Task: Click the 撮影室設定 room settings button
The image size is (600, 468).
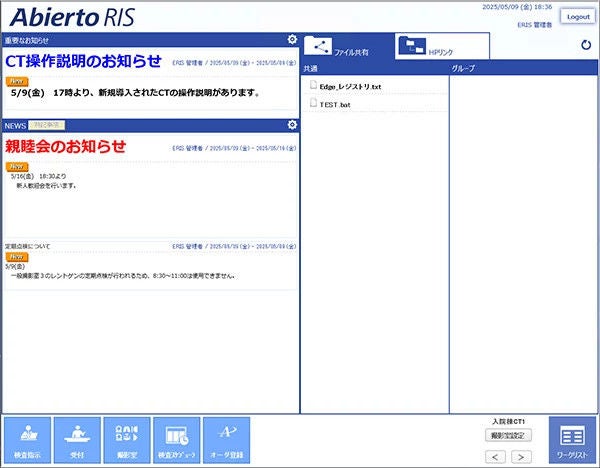Action: click(x=508, y=435)
